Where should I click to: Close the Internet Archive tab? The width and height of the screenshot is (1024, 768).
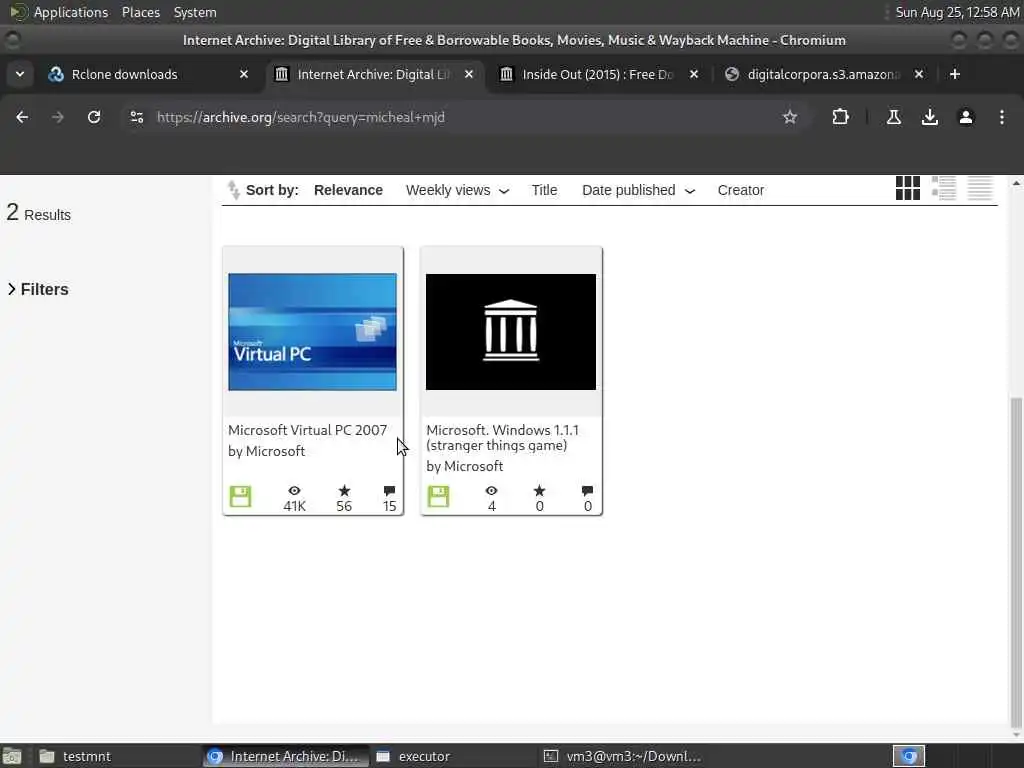pyautogui.click(x=468, y=74)
